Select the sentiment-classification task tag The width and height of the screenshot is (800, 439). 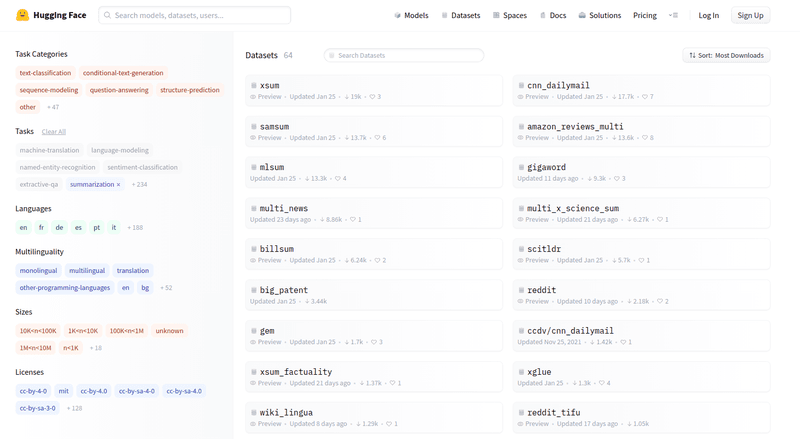point(142,167)
